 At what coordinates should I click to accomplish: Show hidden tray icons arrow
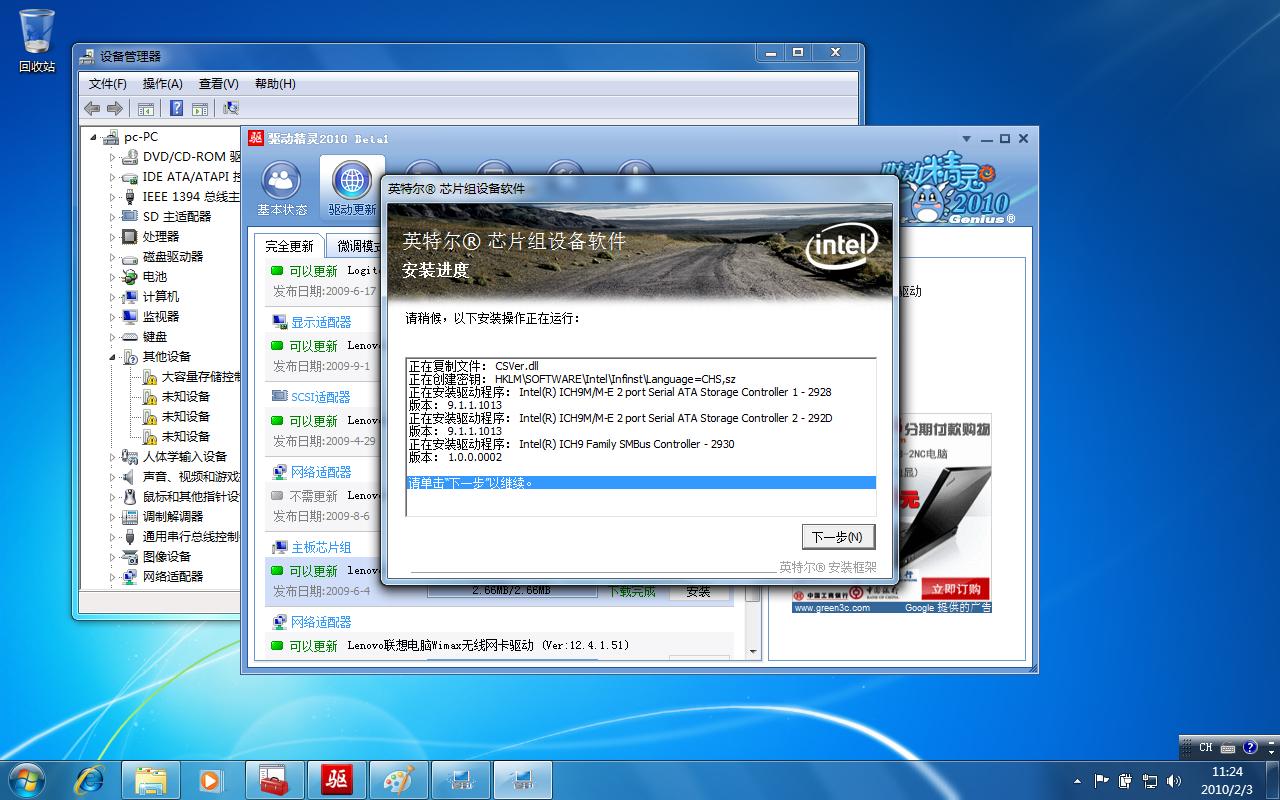coord(1077,780)
